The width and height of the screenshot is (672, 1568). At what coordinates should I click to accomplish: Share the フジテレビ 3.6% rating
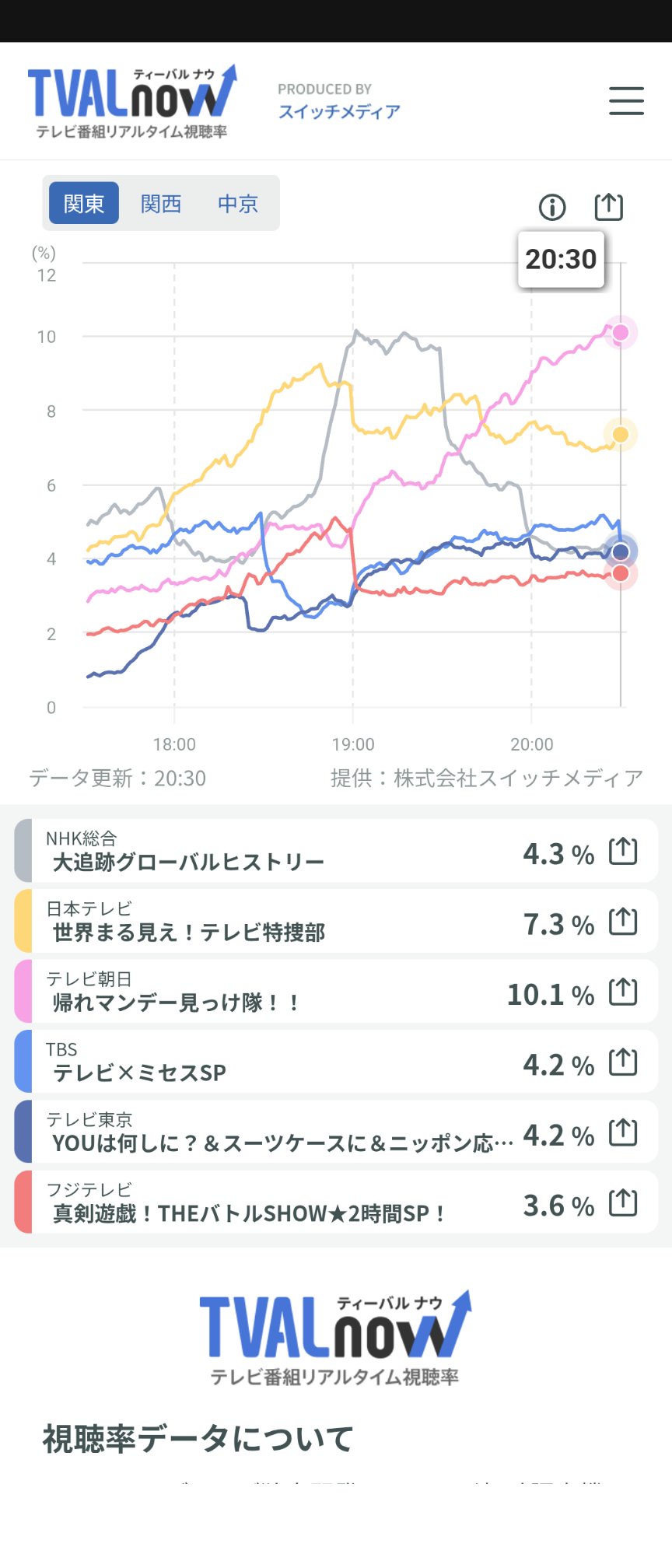point(623,1203)
